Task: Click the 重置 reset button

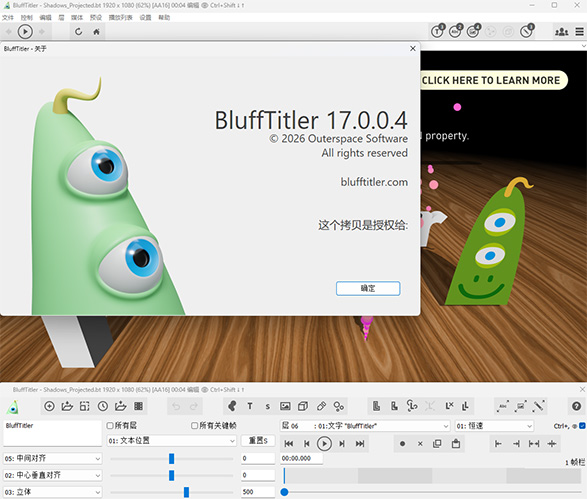Action: point(258,441)
